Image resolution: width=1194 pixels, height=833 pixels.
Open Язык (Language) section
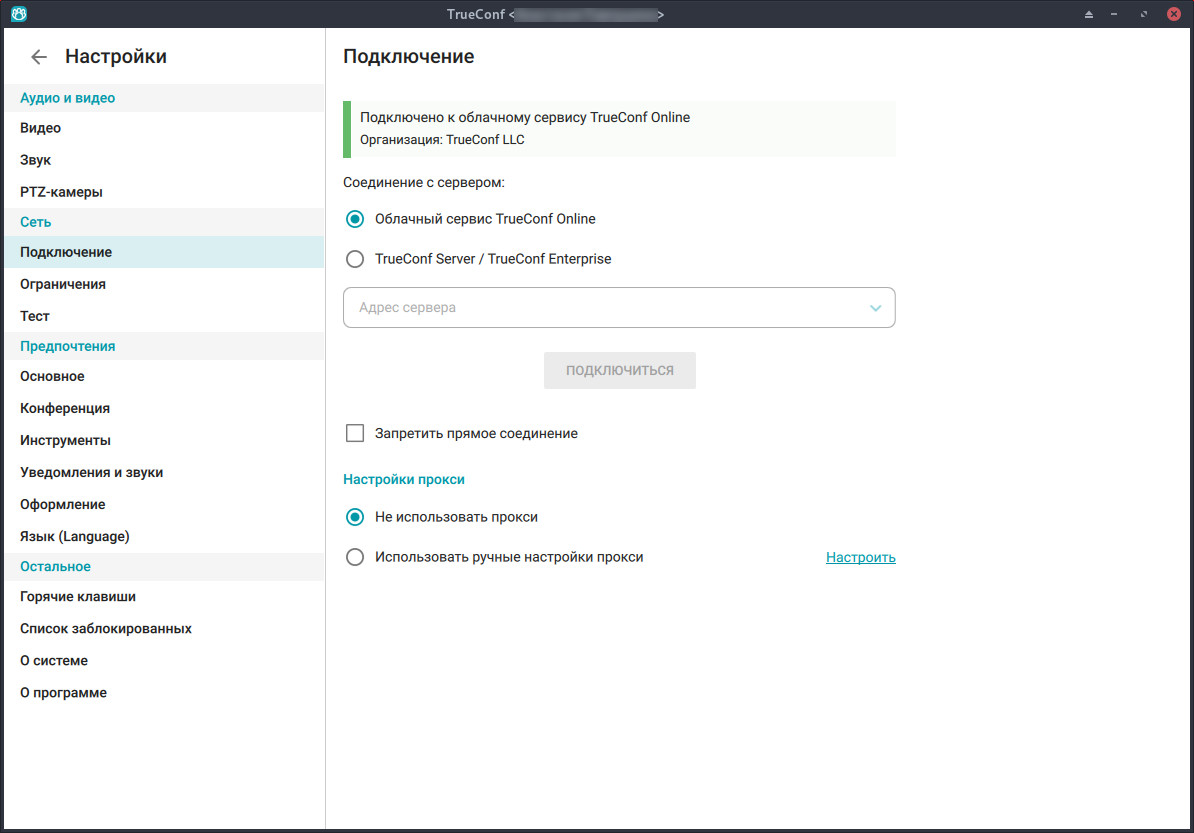coord(164,536)
